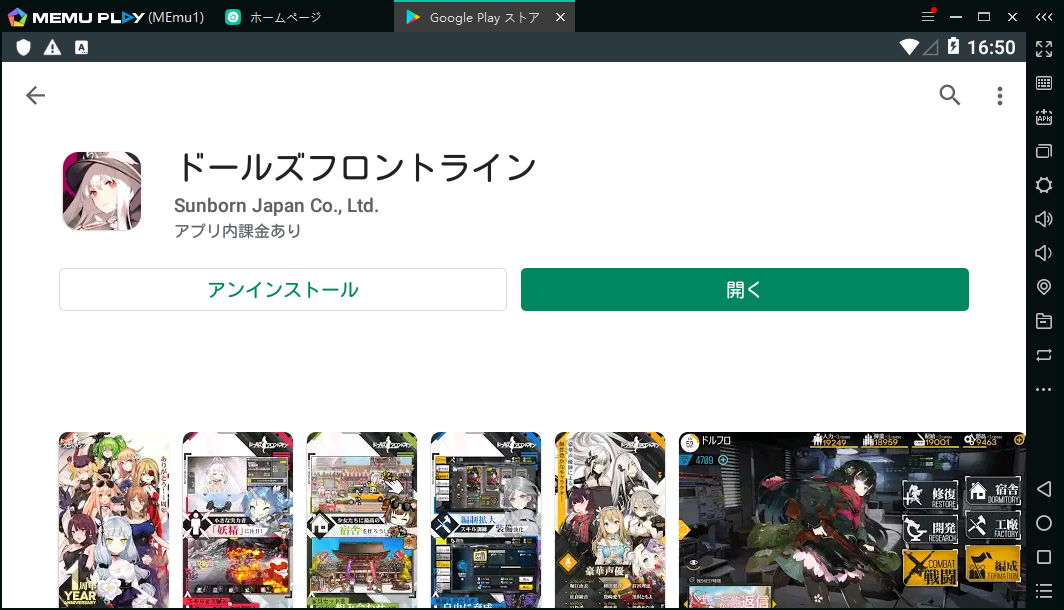Open the APK installer from the sidebar
1064x610 pixels.
tap(1044, 117)
